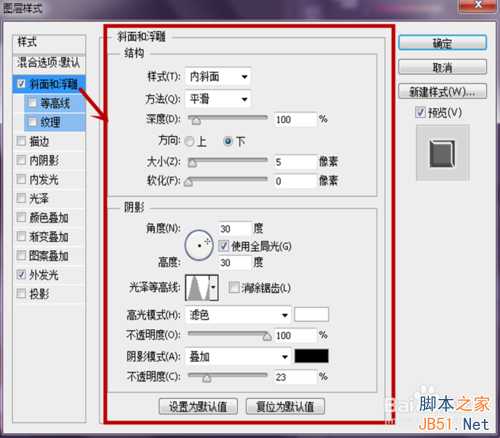Click the style preview thumbnail
500x438 pixels.
pyautogui.click(x=443, y=153)
